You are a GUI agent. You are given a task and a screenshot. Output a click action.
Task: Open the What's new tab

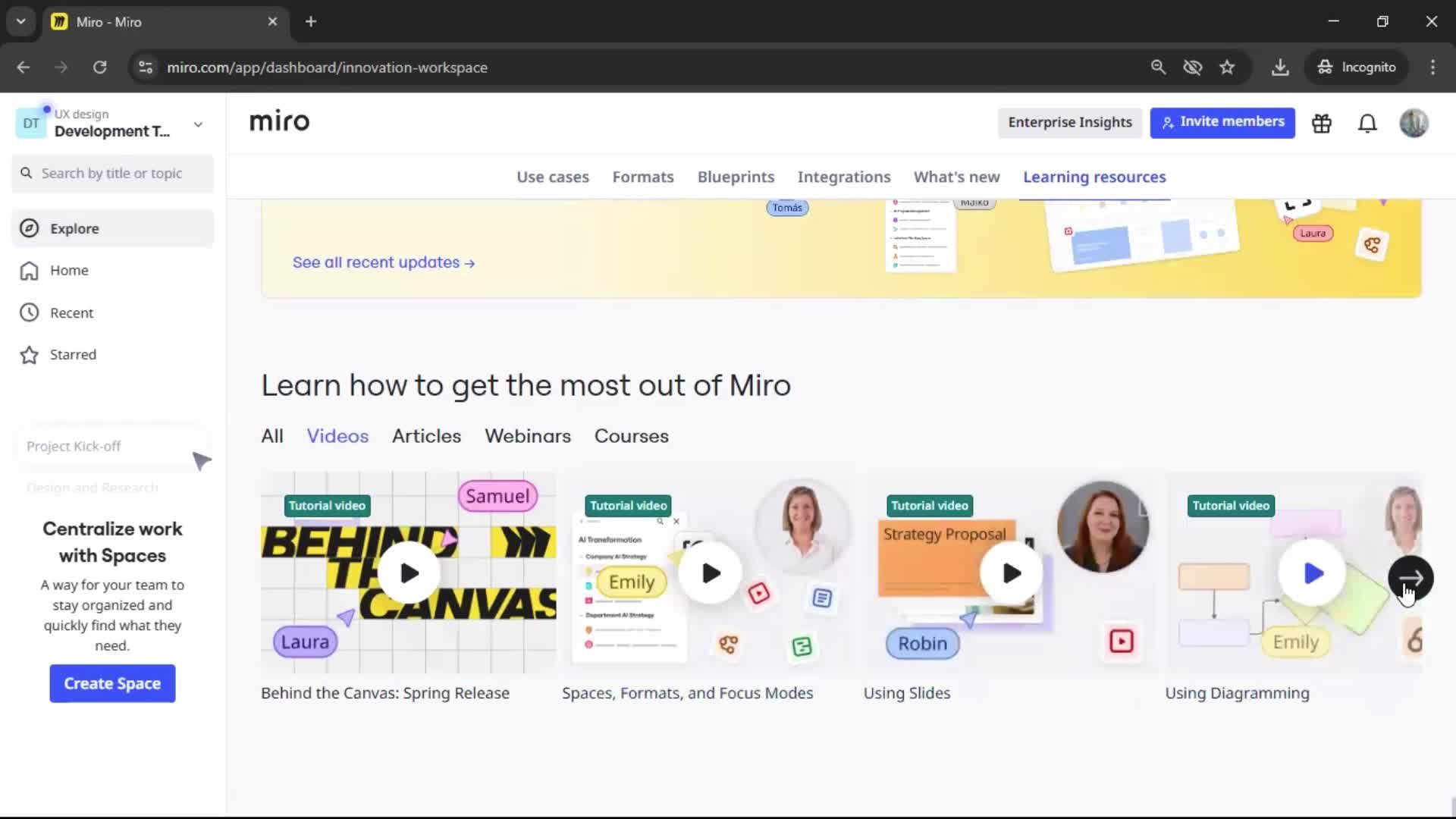[956, 177]
